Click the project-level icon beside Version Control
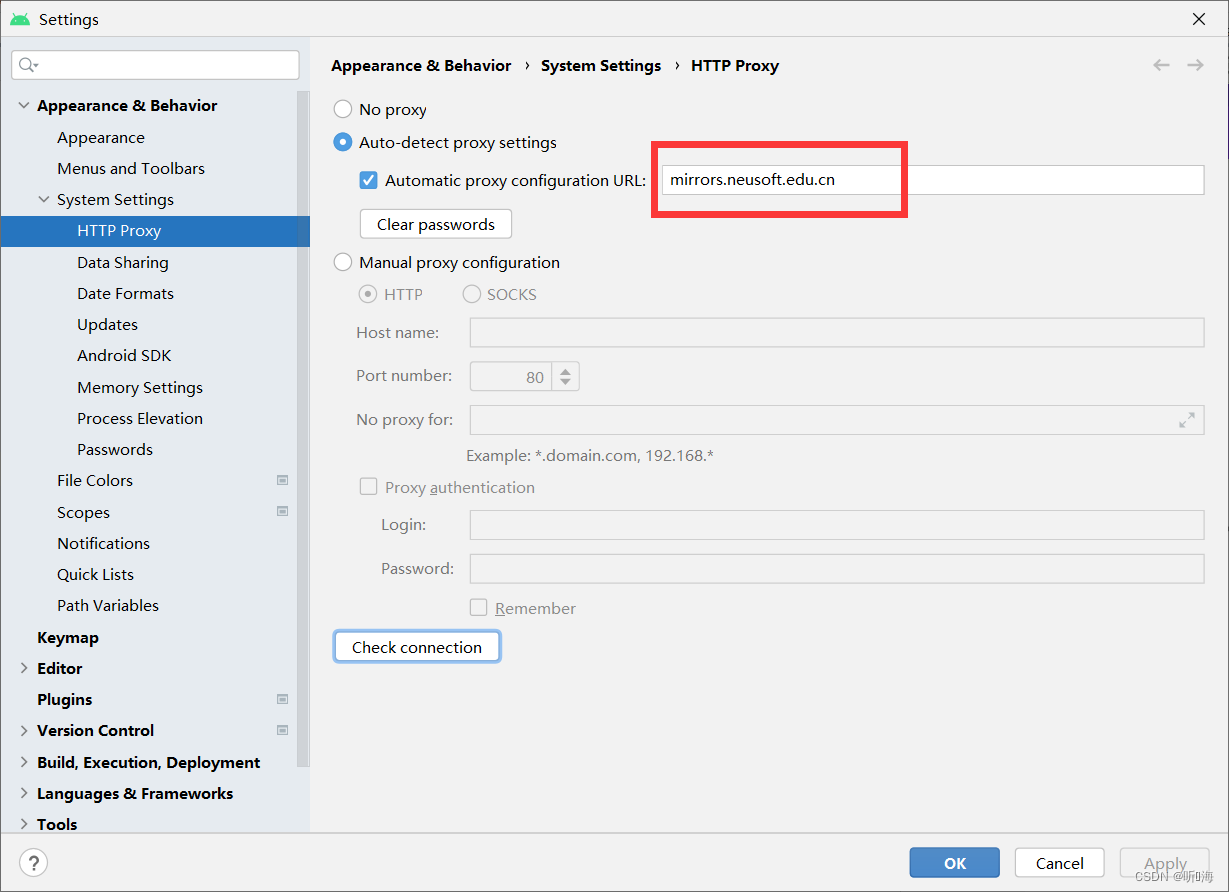This screenshot has height=892, width=1229. click(x=283, y=730)
